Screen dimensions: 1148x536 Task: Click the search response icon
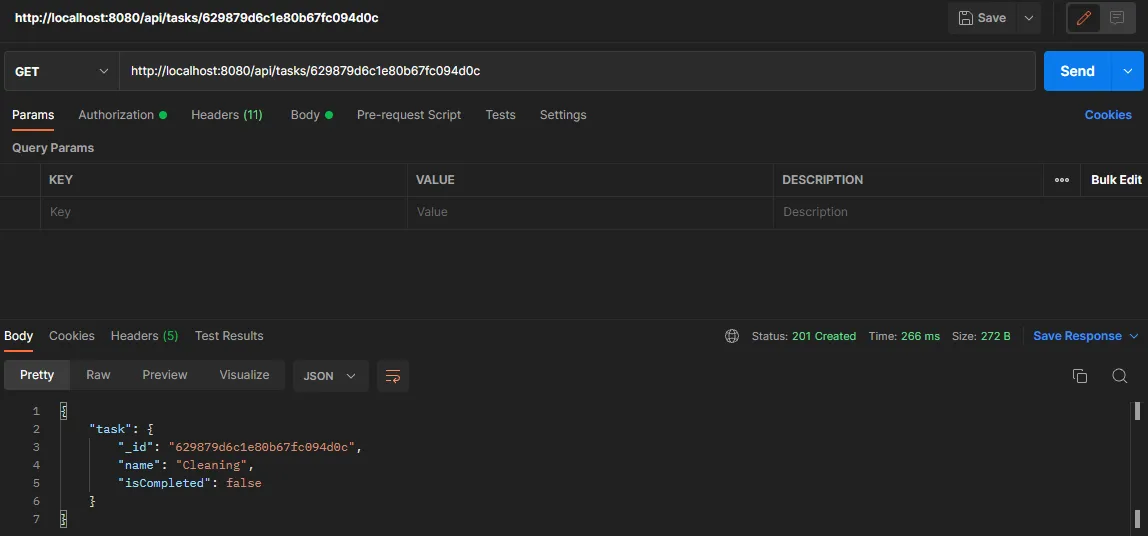tap(1119, 376)
